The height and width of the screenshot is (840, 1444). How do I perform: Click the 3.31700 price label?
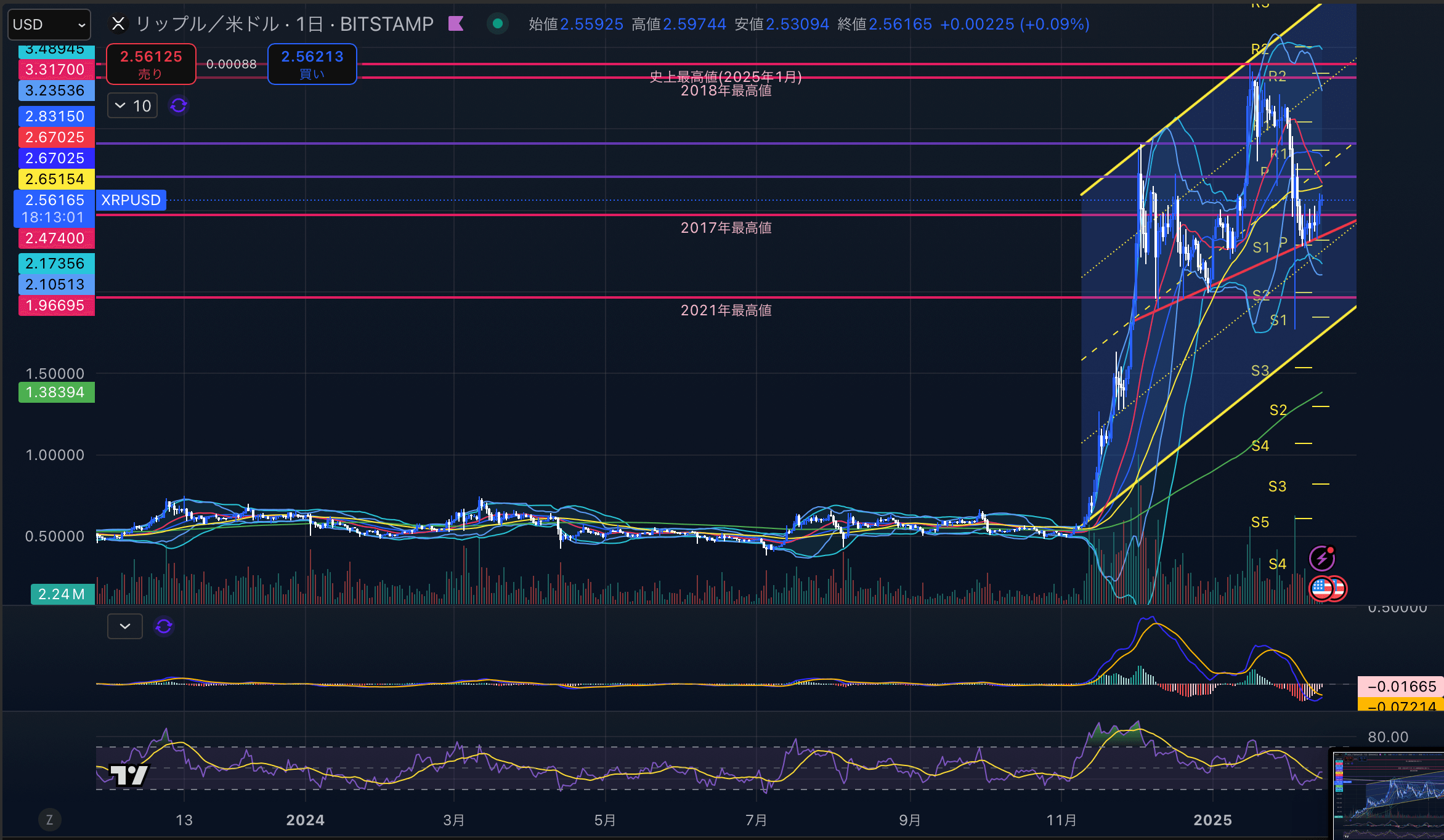57,70
